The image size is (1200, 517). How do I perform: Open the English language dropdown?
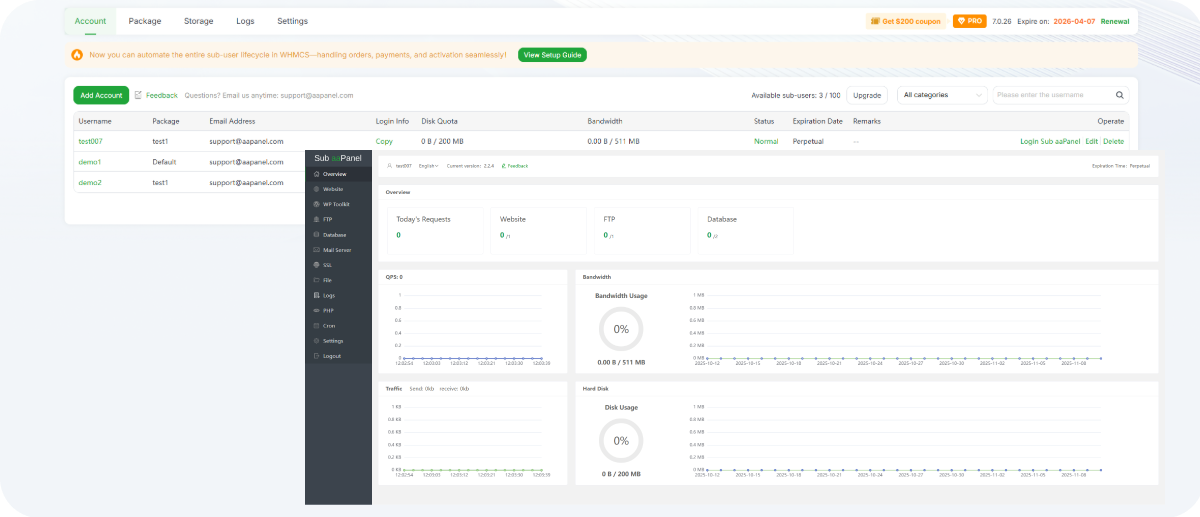pos(430,165)
